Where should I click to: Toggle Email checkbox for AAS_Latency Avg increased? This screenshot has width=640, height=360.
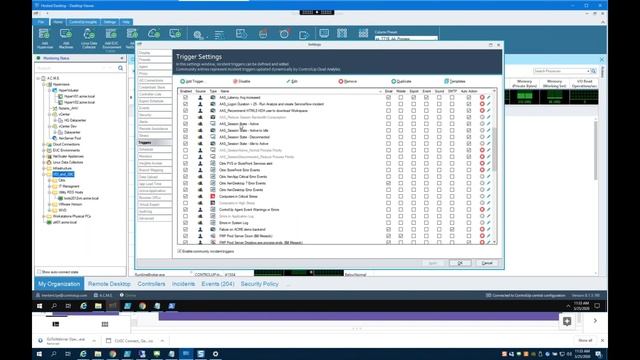coord(388,98)
